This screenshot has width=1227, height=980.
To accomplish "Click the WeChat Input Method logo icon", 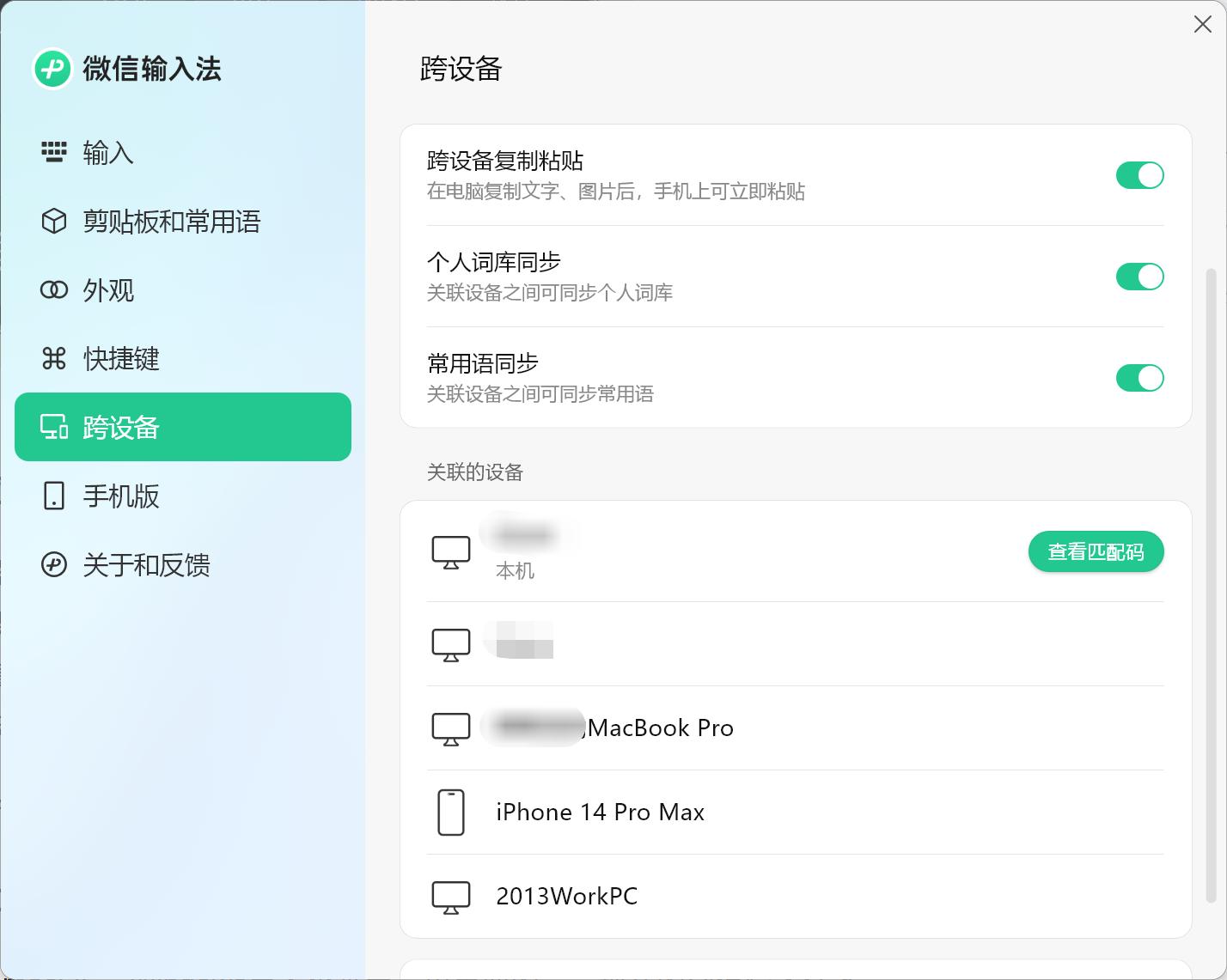I will pos(51,69).
